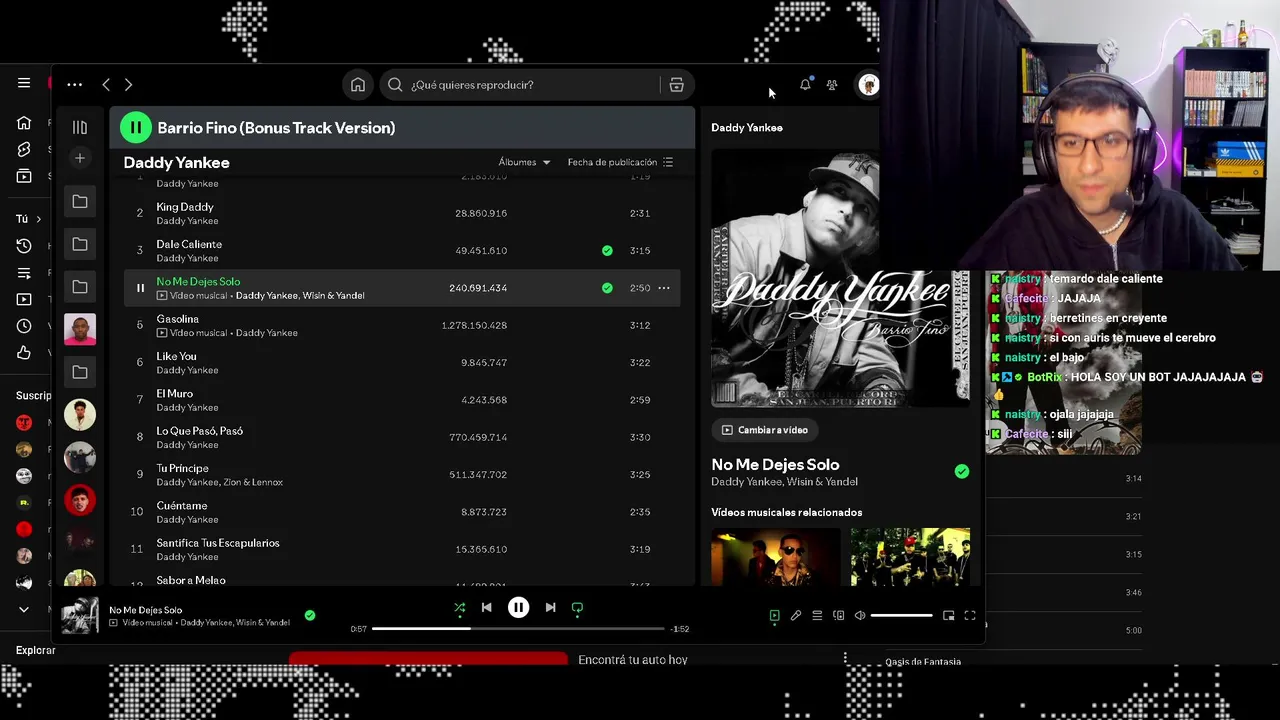Go forward with the right arrow in Spotify

128,85
